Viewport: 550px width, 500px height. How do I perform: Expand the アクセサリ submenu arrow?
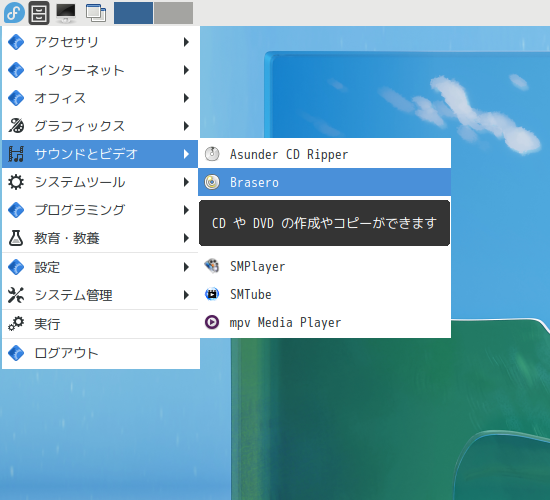(x=186, y=42)
